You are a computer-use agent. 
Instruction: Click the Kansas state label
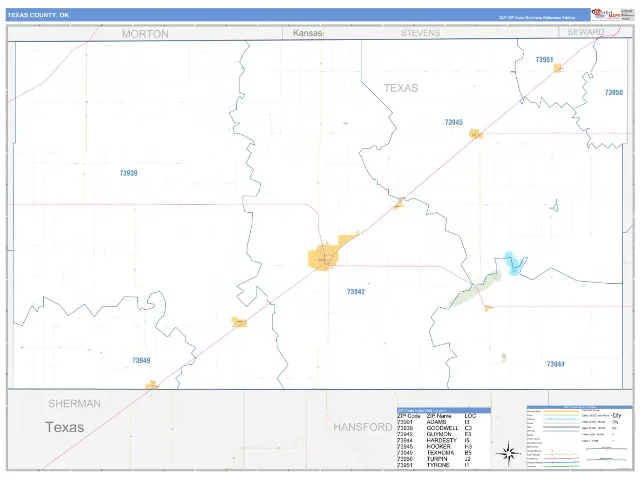[x=308, y=33]
